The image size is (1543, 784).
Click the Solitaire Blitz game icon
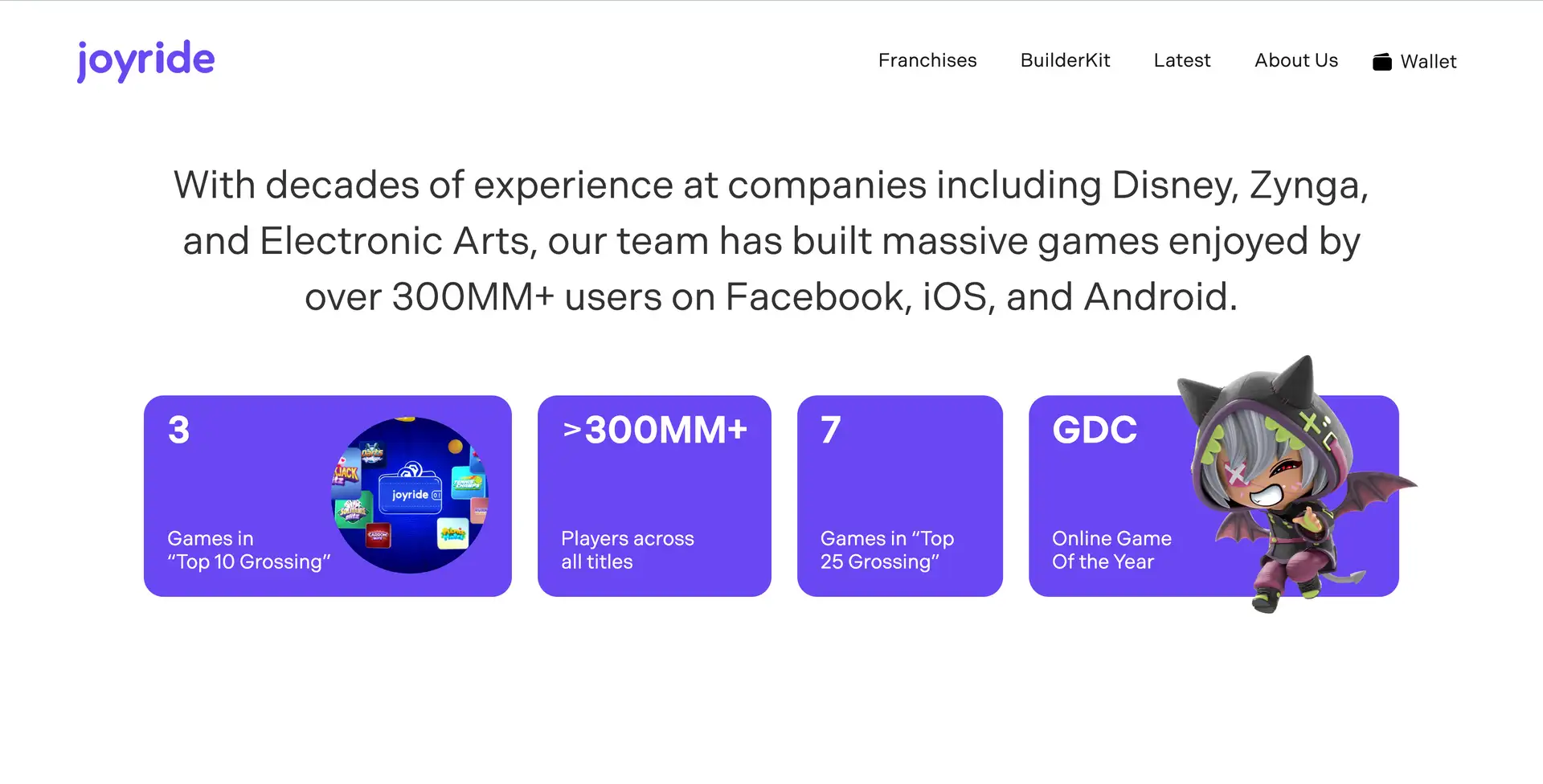[x=352, y=511]
